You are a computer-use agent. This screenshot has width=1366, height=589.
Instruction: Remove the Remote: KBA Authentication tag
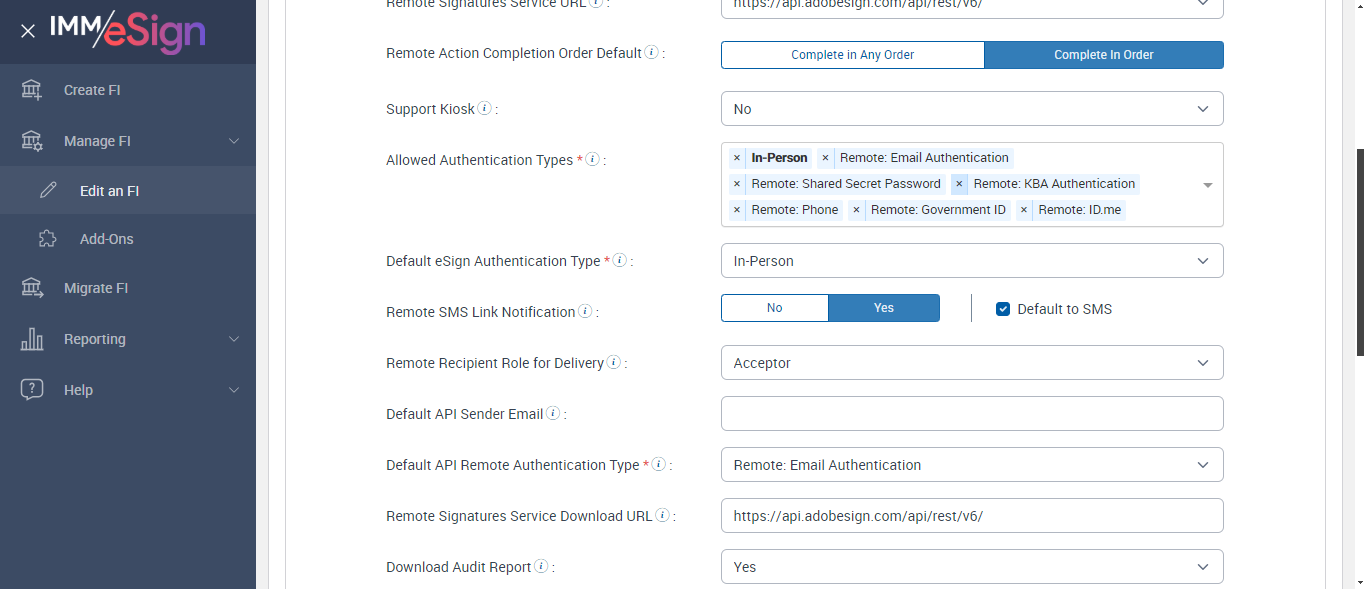click(959, 184)
